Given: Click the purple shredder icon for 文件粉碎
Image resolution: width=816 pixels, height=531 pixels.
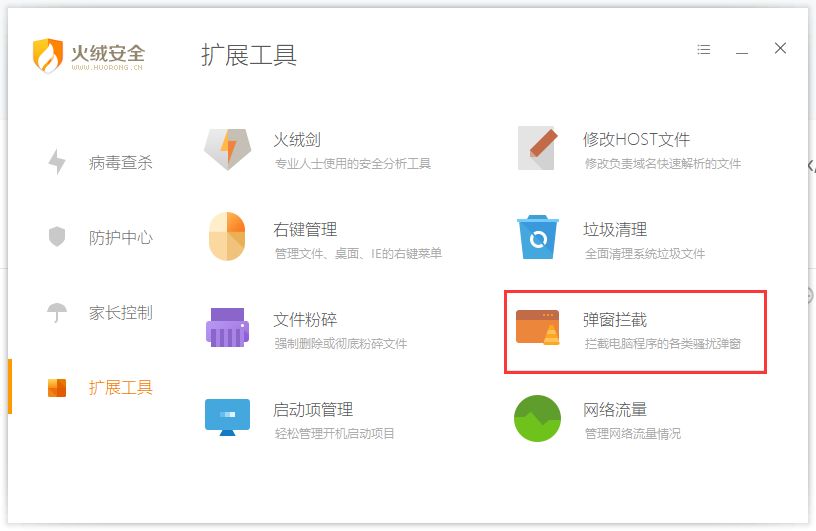Looking at the screenshot, I should (x=227, y=327).
